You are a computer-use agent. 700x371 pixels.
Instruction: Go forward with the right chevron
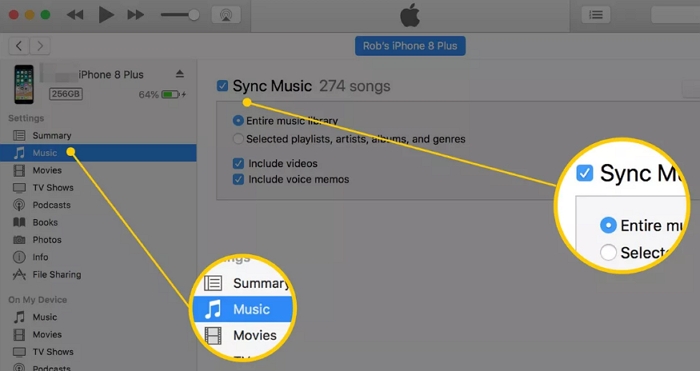(x=40, y=46)
